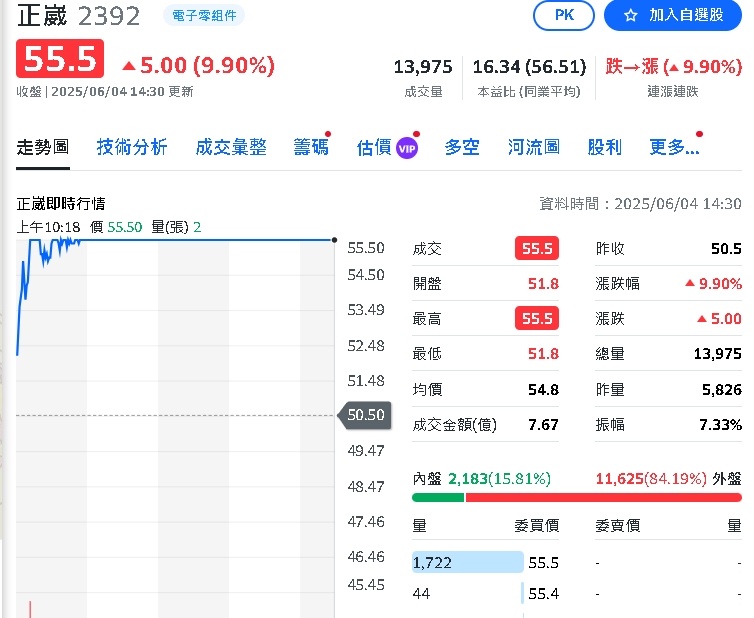
Task: Click the 正崴 2392 stock title
Action: click(x=78, y=16)
